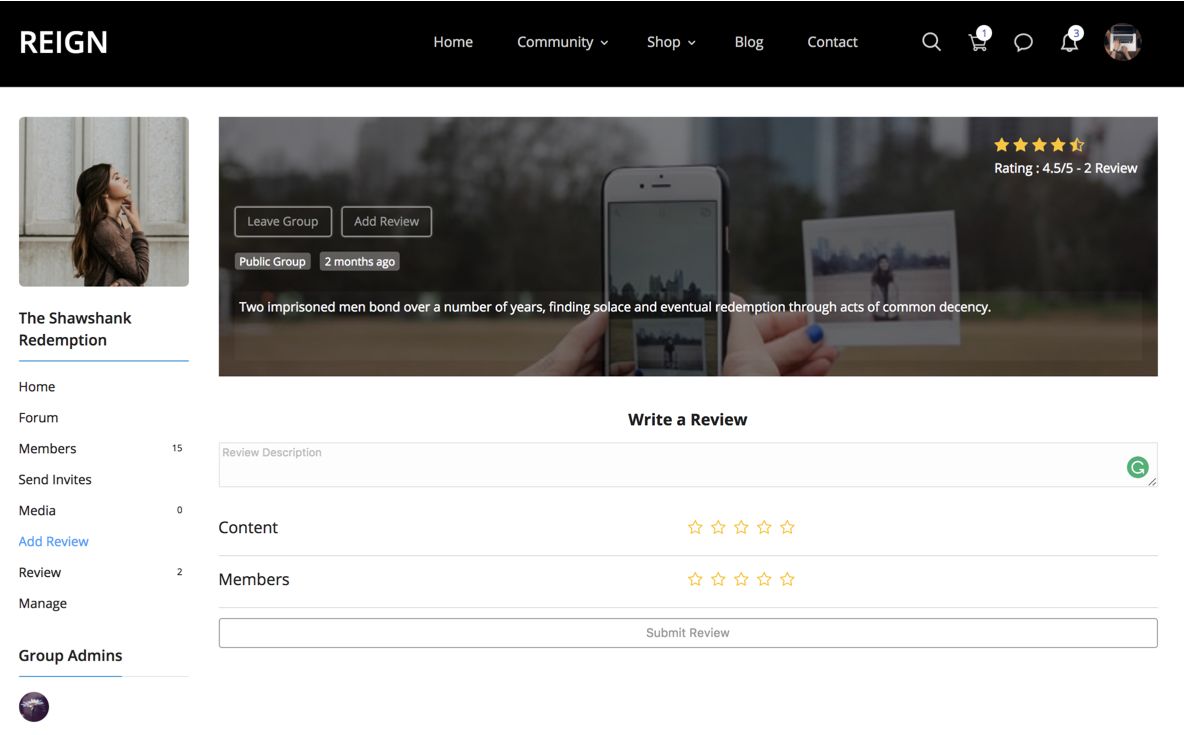Image resolution: width=1185 pixels, height=735 pixels.
Task: Rate Members three stars
Action: click(741, 579)
